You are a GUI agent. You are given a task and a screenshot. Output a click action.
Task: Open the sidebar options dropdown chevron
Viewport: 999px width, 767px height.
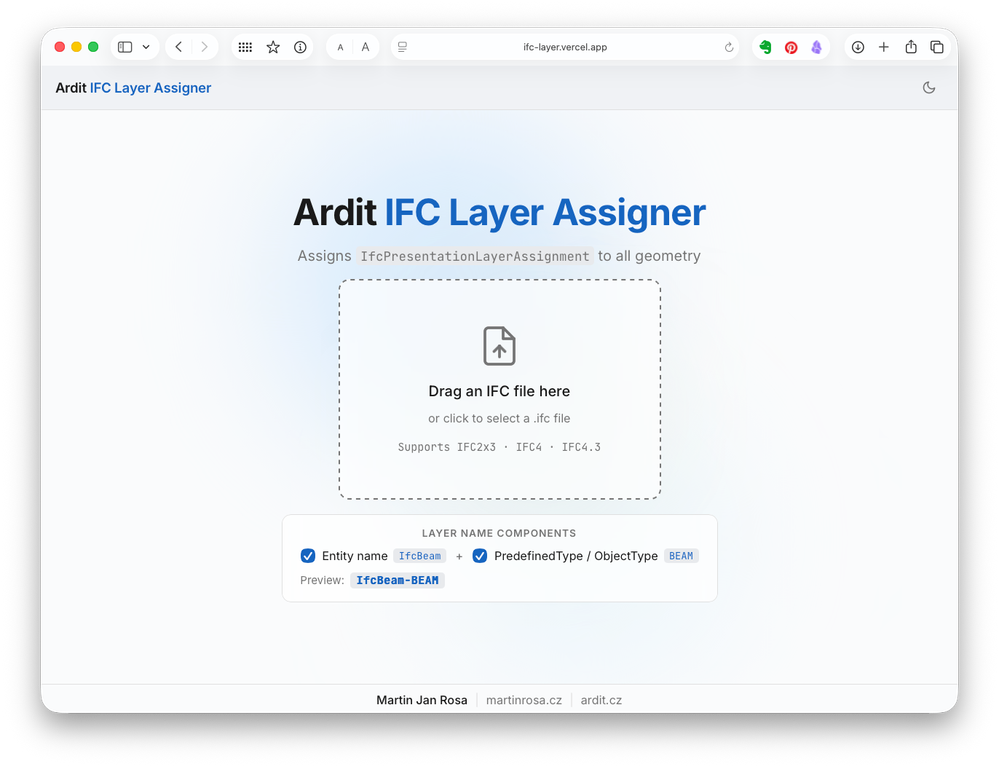point(146,47)
